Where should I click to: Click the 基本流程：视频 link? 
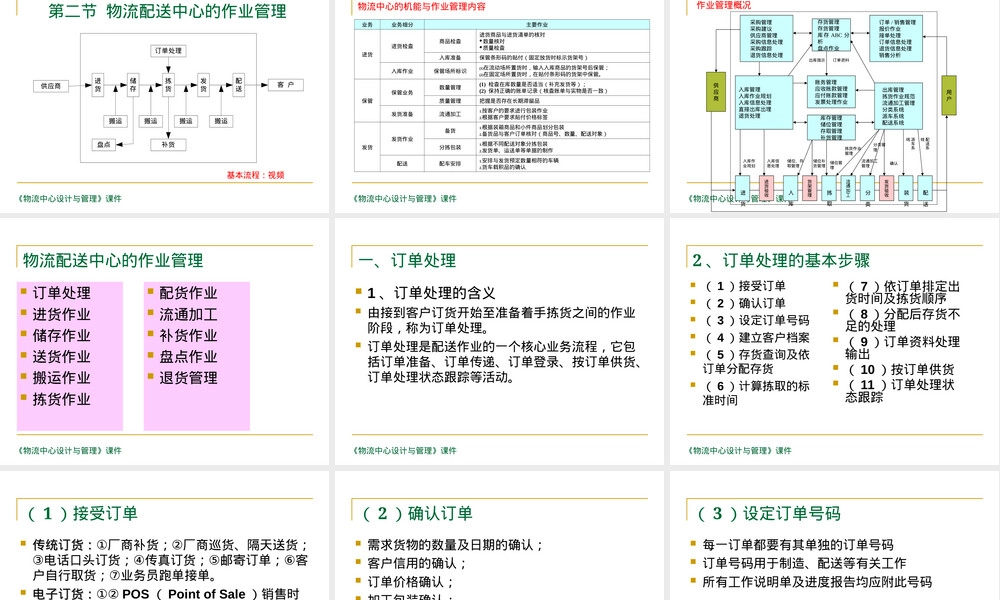pyautogui.click(x=255, y=175)
